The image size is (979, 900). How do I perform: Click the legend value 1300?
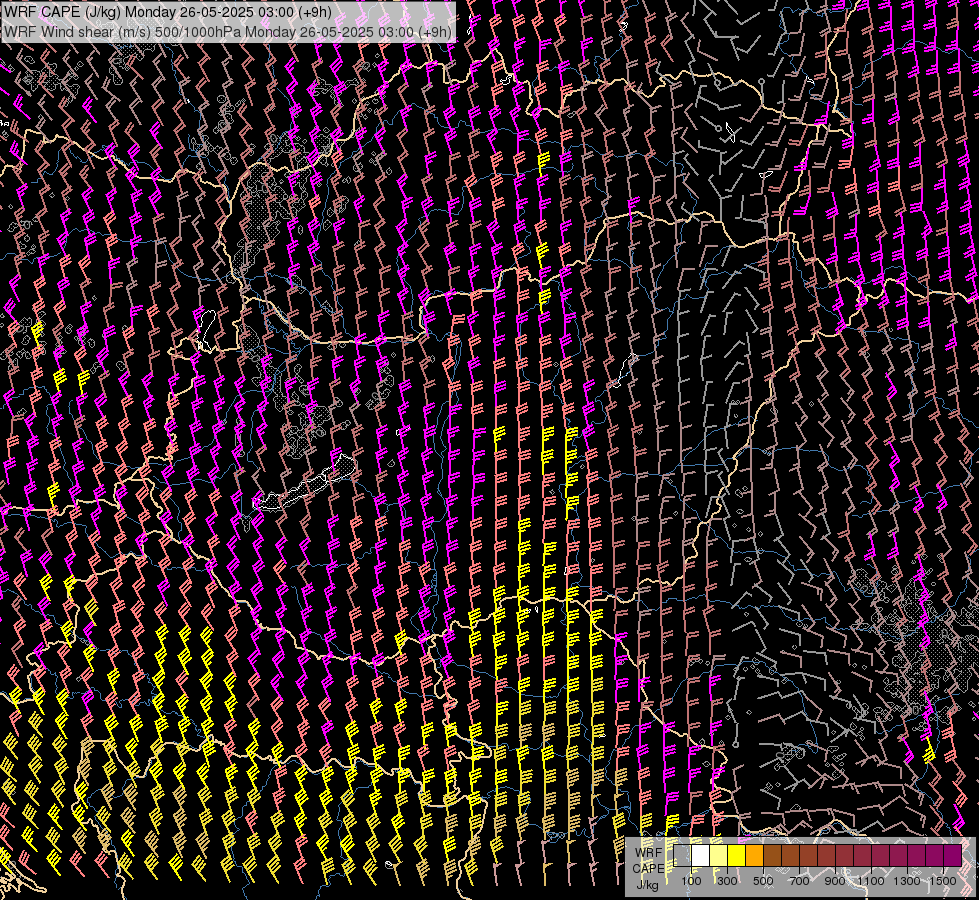(907, 881)
